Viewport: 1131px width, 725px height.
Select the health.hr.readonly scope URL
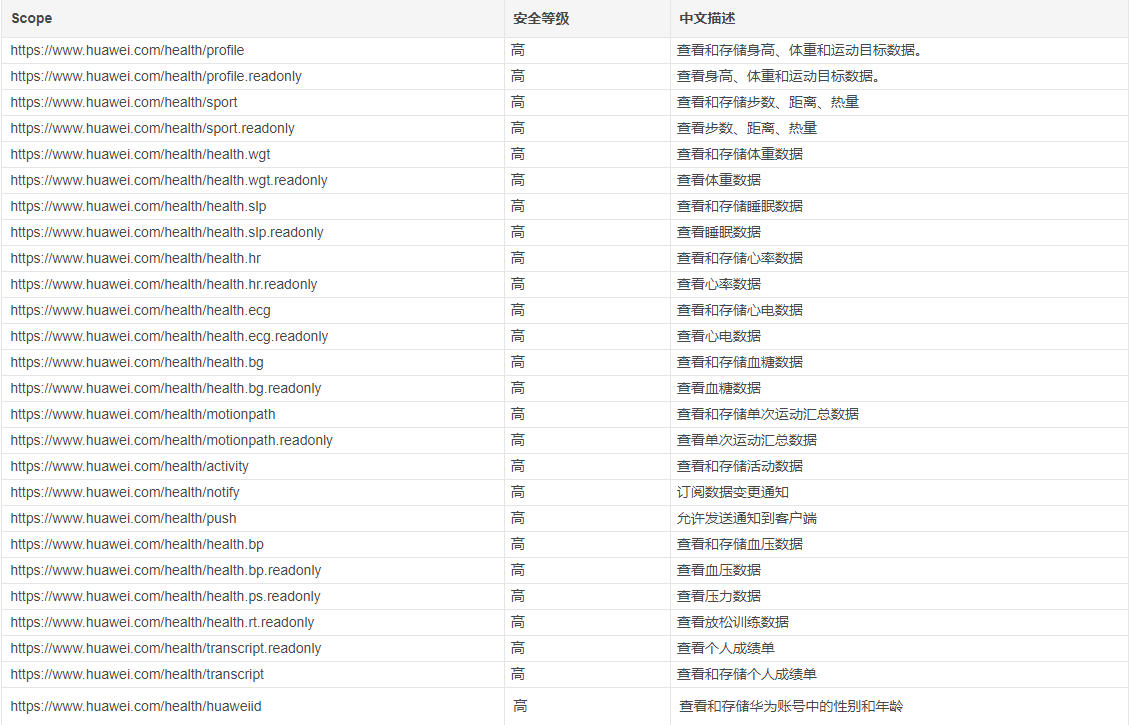click(164, 284)
